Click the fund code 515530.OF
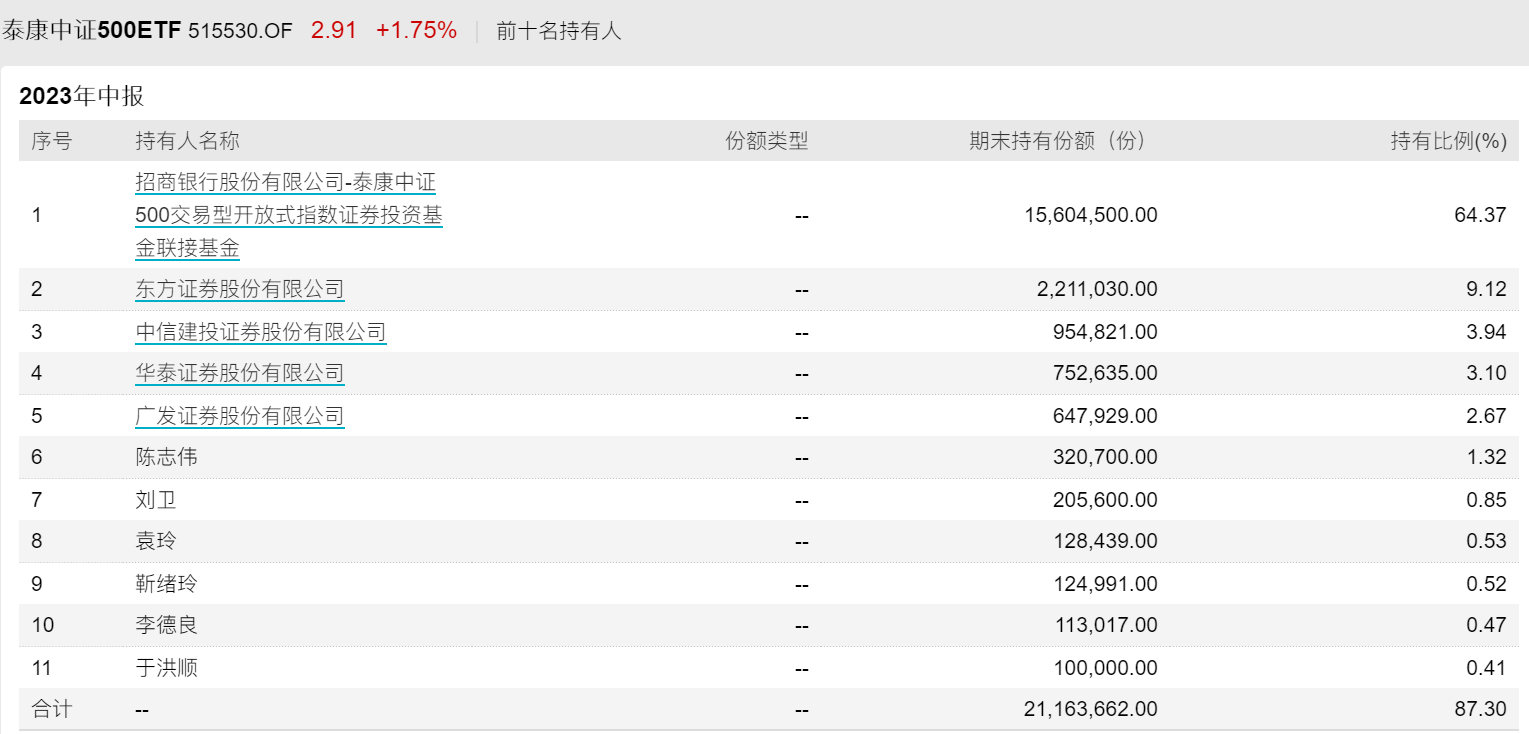Viewport: 1529px width, 734px height. [x=240, y=31]
